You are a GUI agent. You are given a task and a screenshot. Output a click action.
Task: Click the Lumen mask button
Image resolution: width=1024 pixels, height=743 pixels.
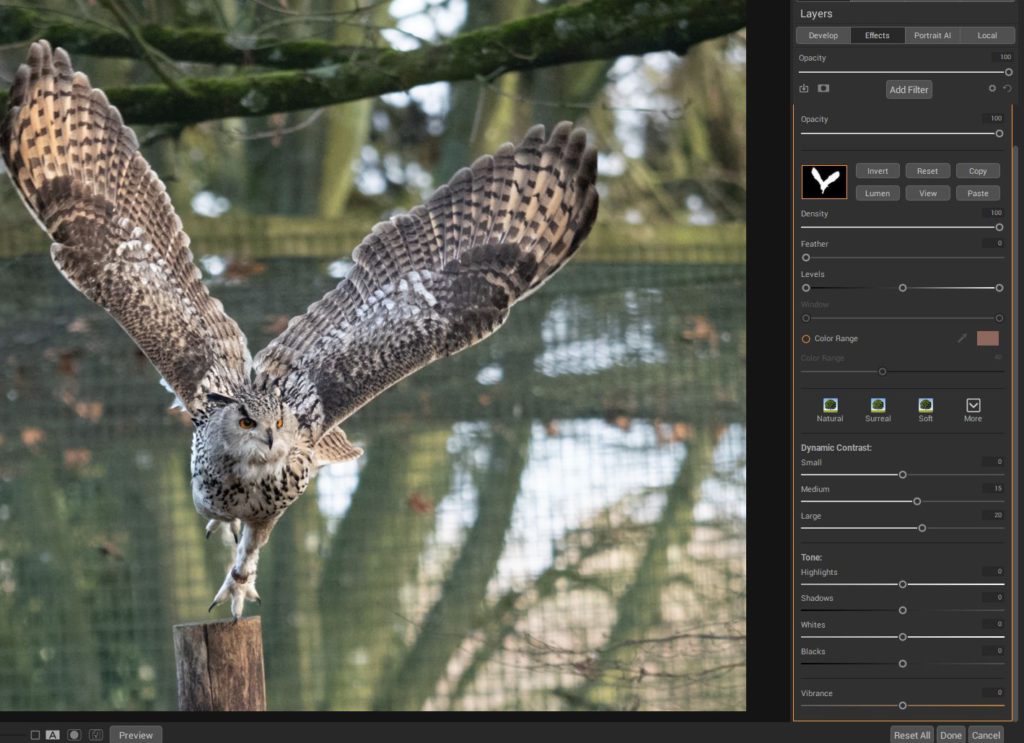click(876, 192)
